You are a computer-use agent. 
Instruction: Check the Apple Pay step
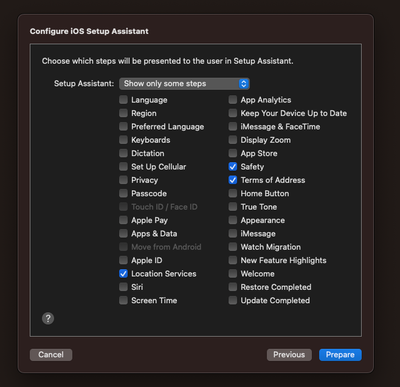(x=123, y=220)
